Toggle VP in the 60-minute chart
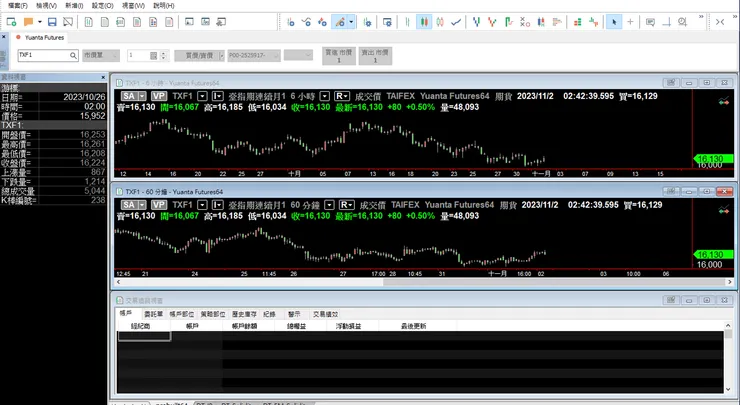 point(159,205)
